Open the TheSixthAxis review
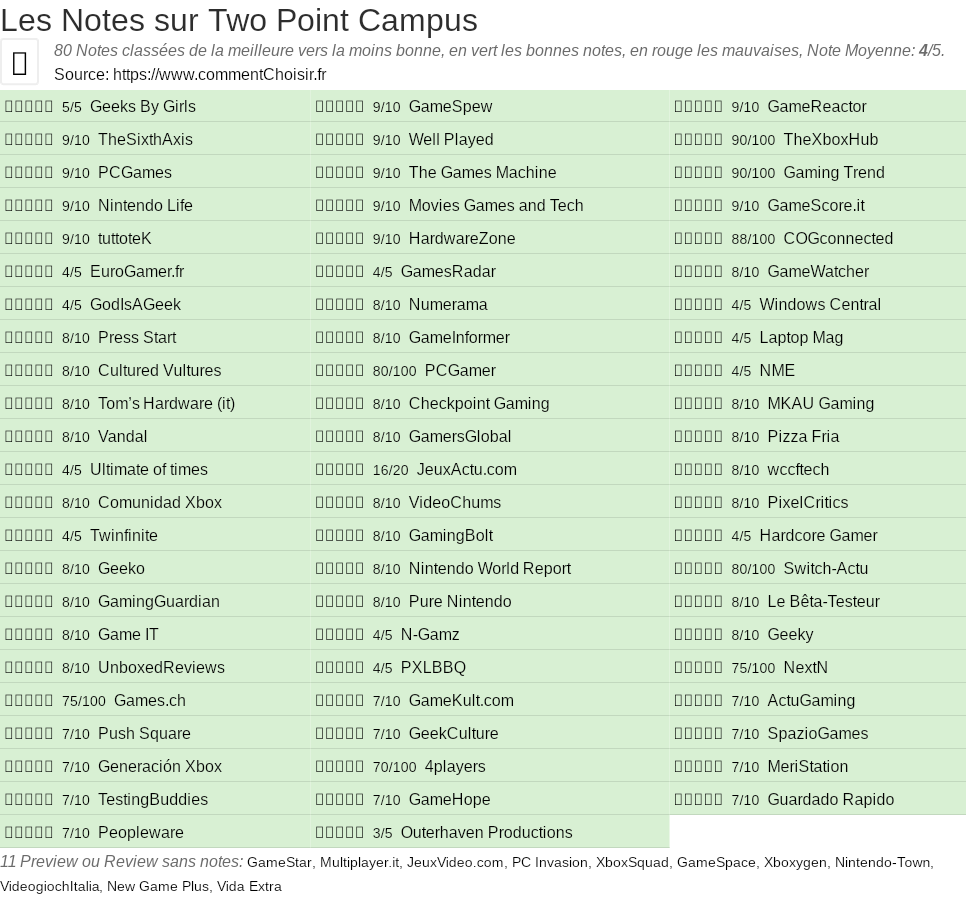The height and width of the screenshot is (897, 966). 145,140
